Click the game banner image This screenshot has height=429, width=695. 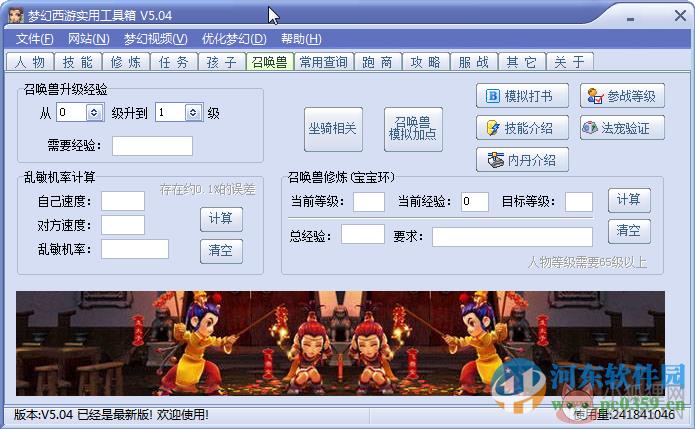[340, 343]
